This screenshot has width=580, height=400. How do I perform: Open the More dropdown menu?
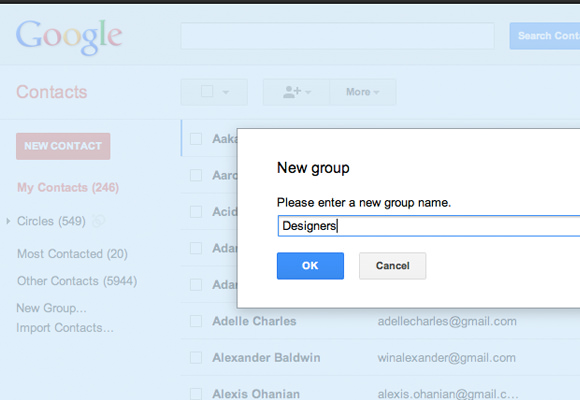(362, 92)
